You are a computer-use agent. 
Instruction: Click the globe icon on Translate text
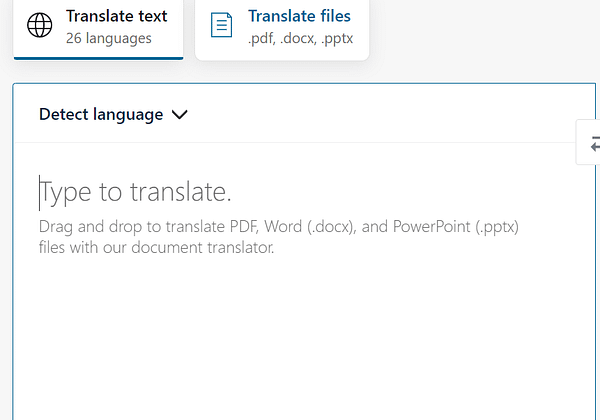click(40, 27)
